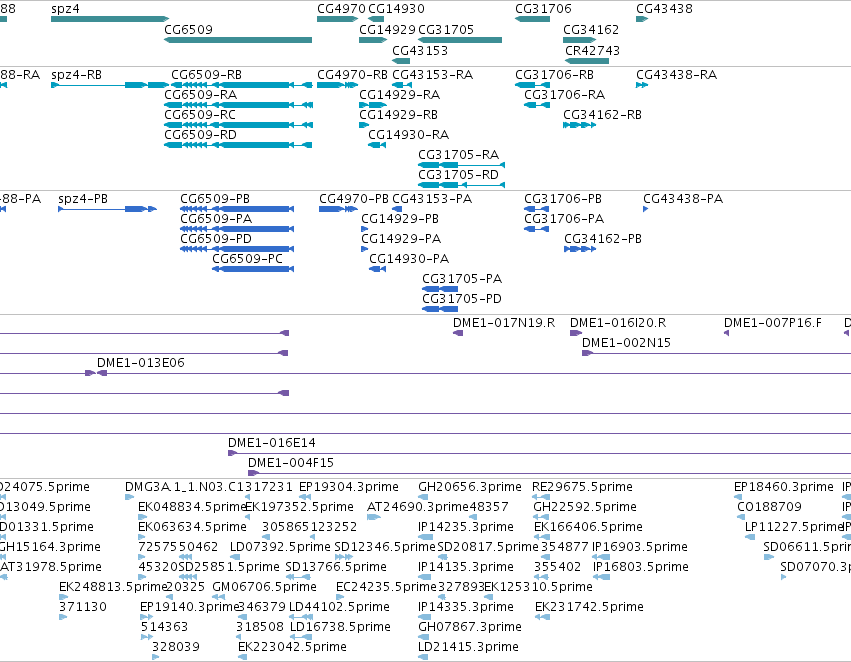The height and width of the screenshot is (662, 851).
Task: Click the C0188709 EST label
Action: click(x=770, y=507)
